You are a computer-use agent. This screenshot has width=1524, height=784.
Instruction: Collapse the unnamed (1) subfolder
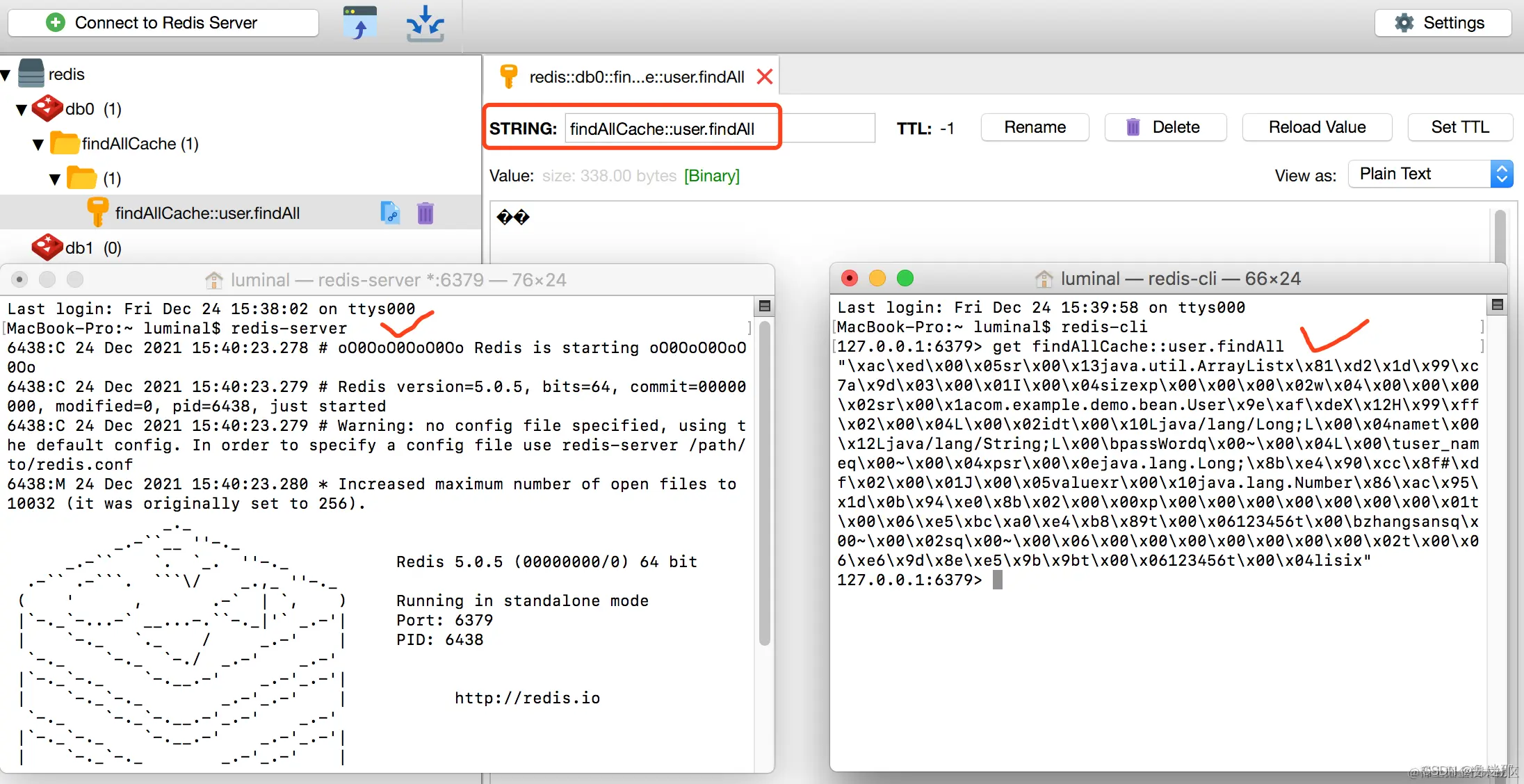pos(55,179)
